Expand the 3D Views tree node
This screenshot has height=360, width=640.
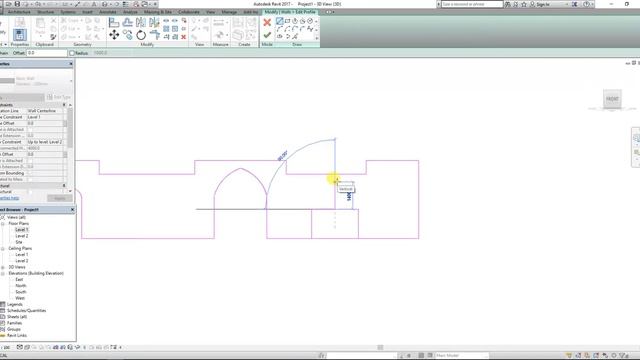coord(3,267)
